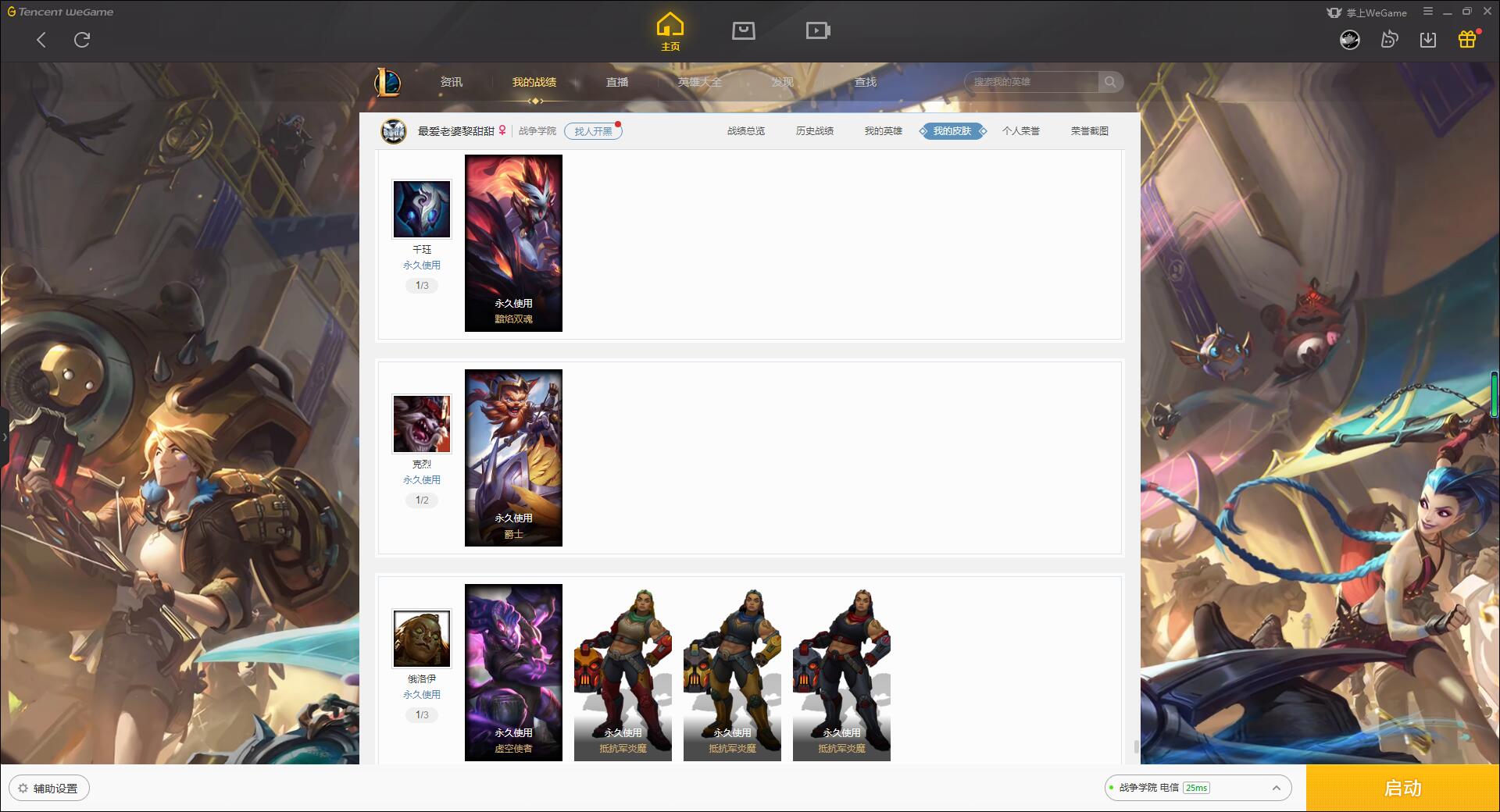Expand the 战争学院 电信 server dropdown
Image resolution: width=1500 pixels, height=812 pixels.
click(x=1198, y=788)
